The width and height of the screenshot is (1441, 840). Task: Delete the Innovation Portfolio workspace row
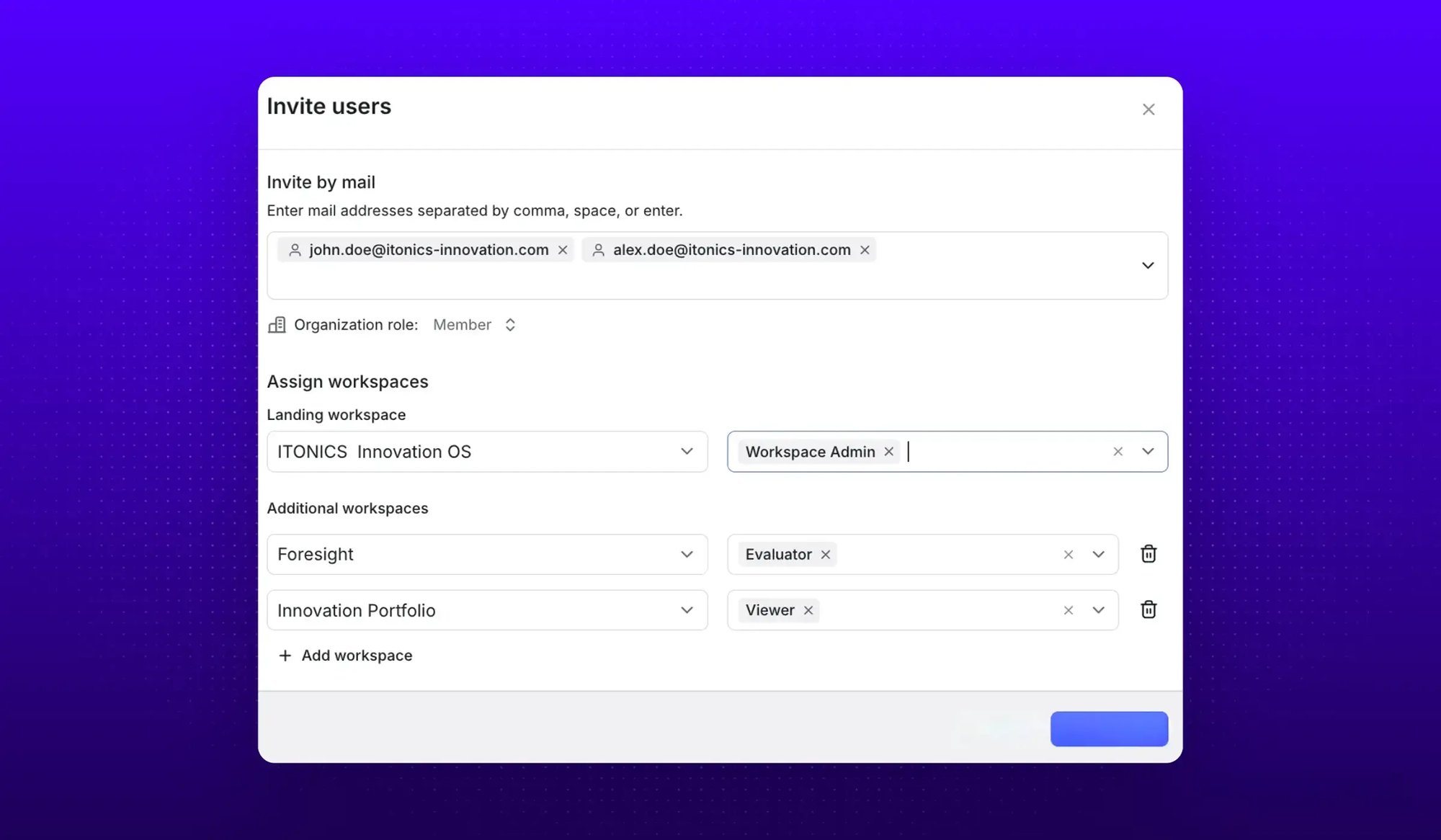[1148, 610]
